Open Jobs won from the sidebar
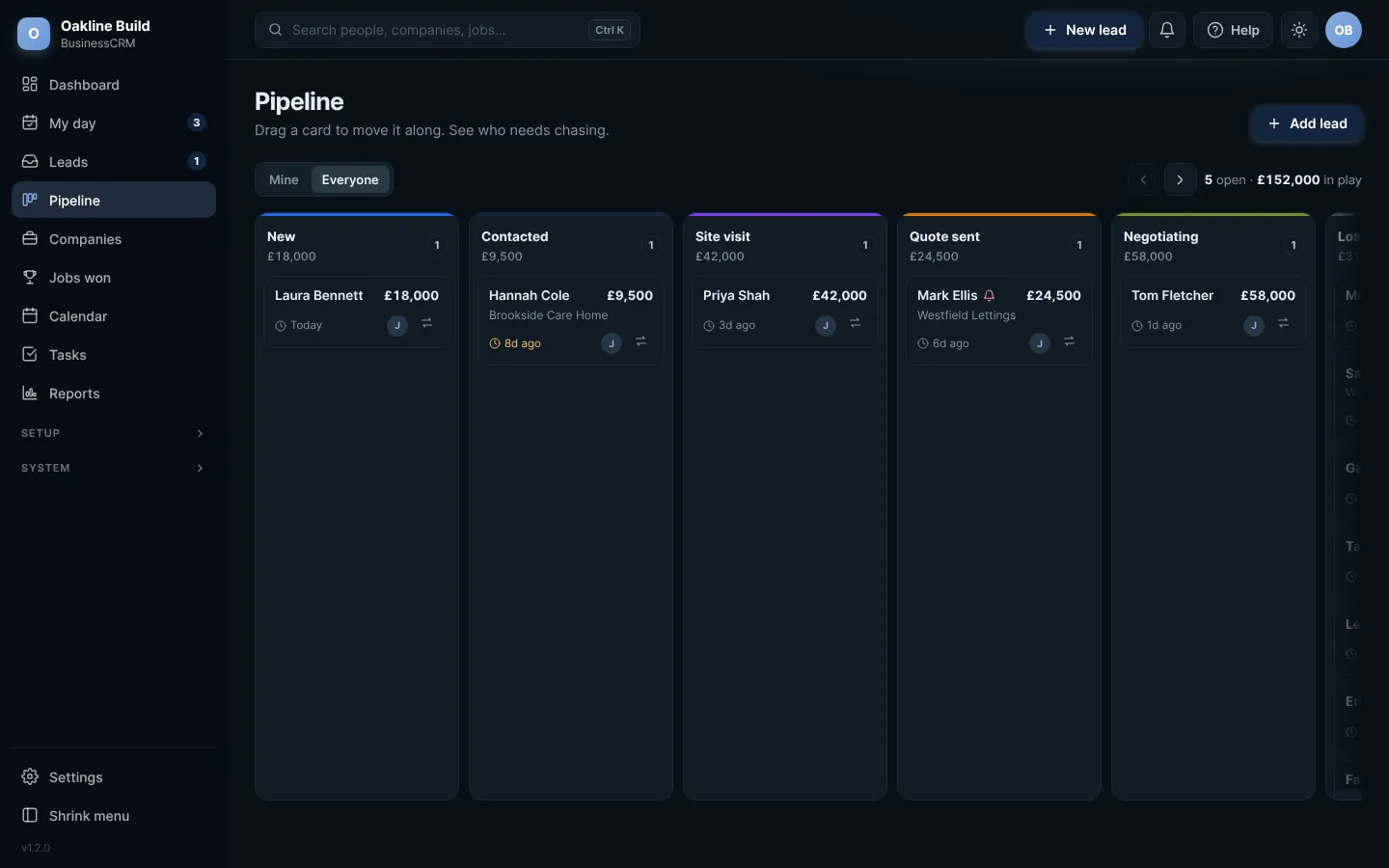Image resolution: width=1389 pixels, height=868 pixels. (x=114, y=278)
